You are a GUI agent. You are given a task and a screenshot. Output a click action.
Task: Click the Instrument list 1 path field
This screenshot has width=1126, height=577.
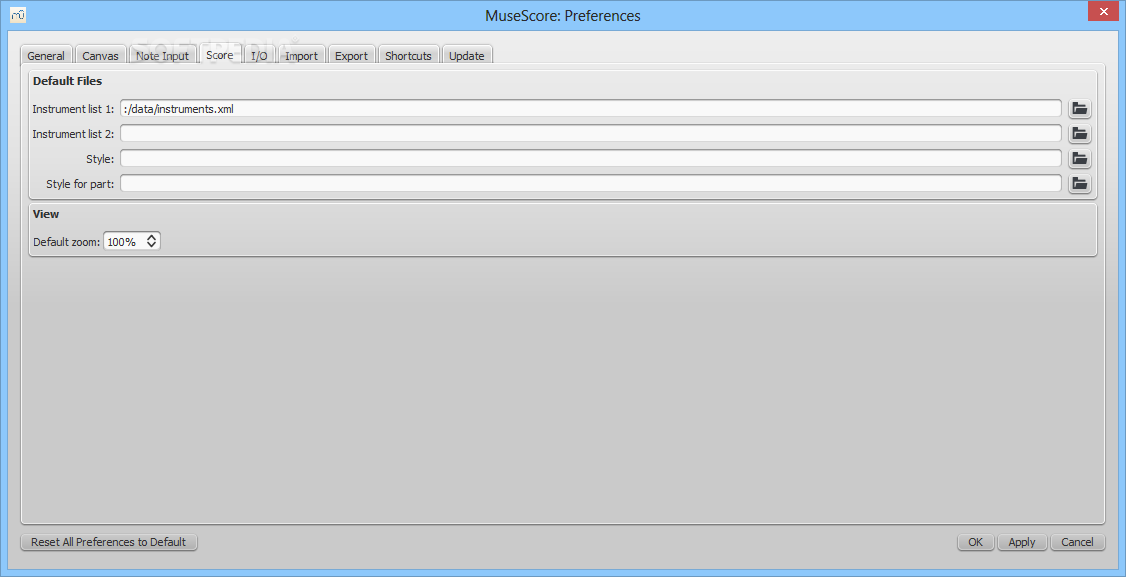590,109
